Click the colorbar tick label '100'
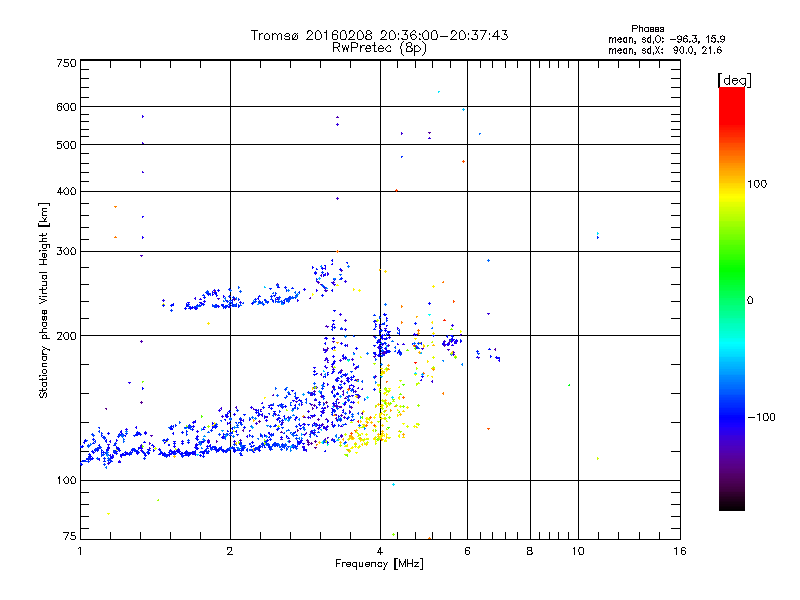The image size is (800, 600). [x=757, y=184]
